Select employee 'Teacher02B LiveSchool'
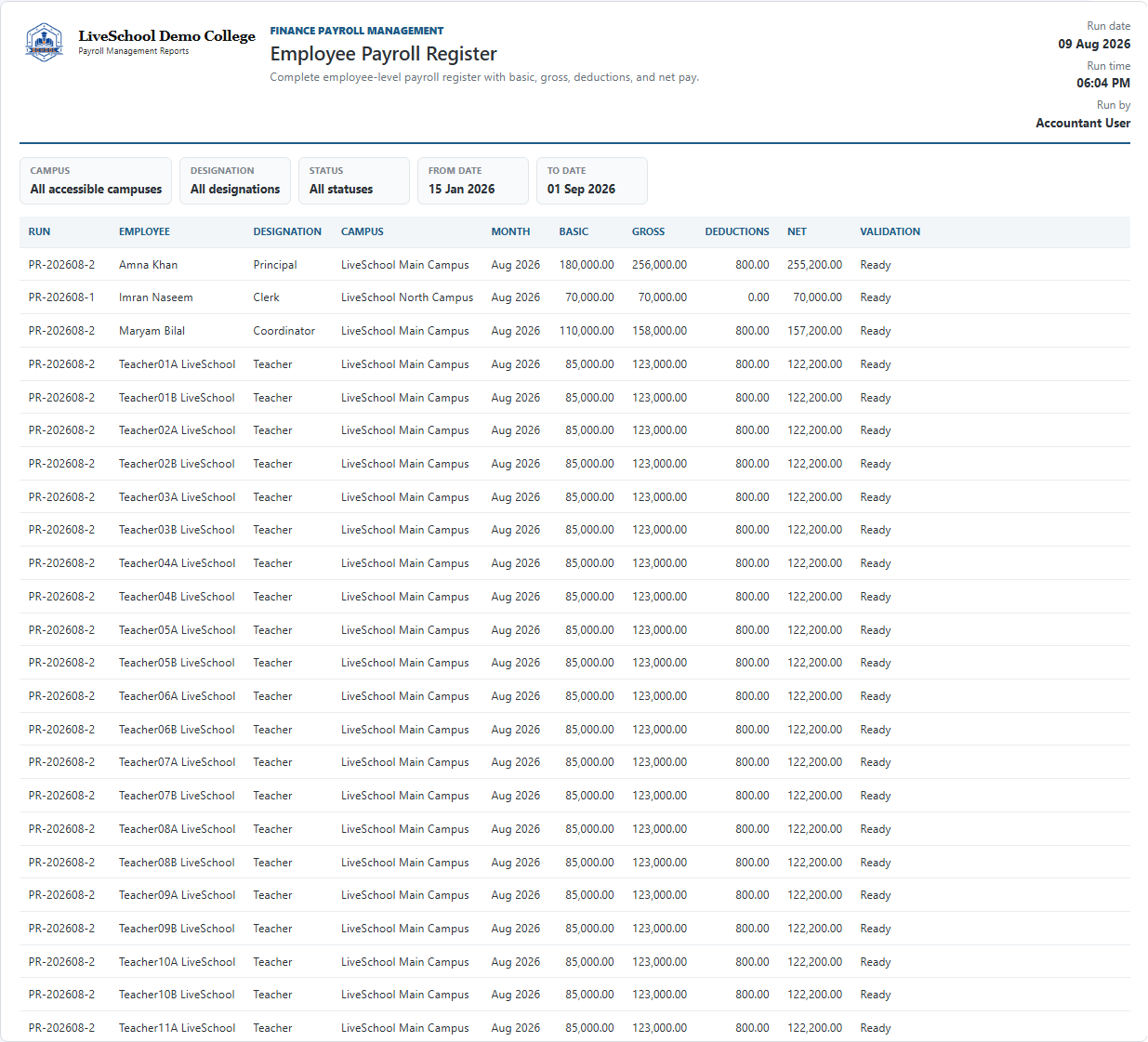The width and height of the screenshot is (1148, 1042). [x=177, y=464]
